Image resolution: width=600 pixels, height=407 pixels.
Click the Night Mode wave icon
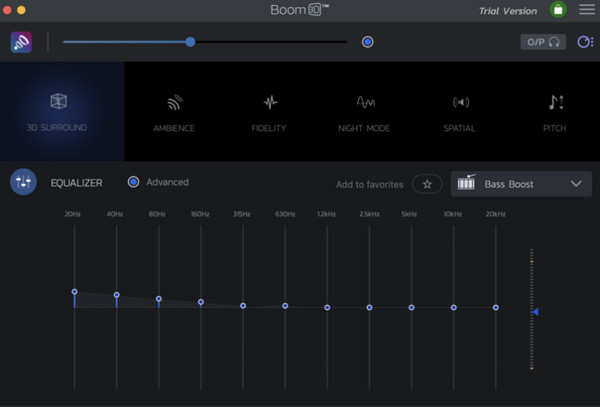click(x=366, y=102)
